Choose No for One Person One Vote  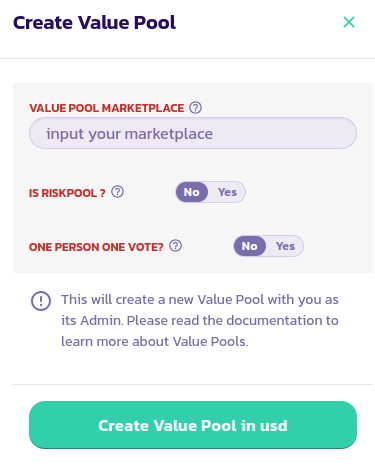tap(249, 246)
